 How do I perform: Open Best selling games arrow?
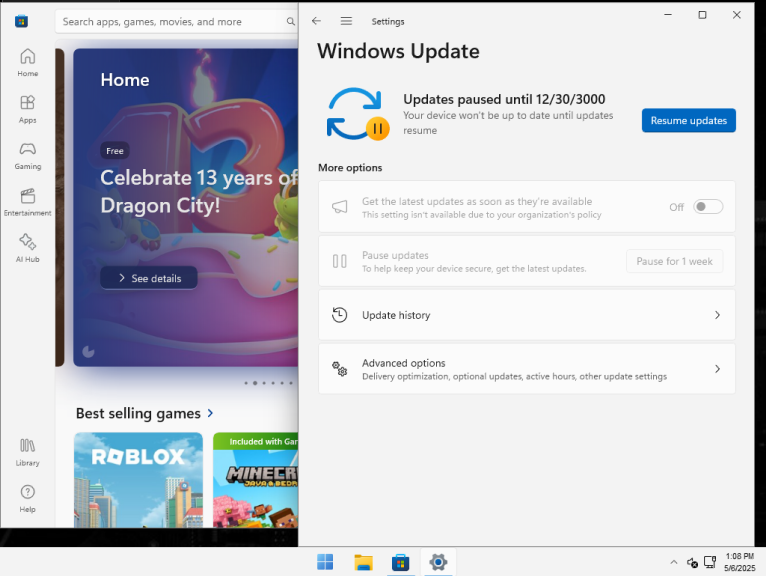coord(211,413)
